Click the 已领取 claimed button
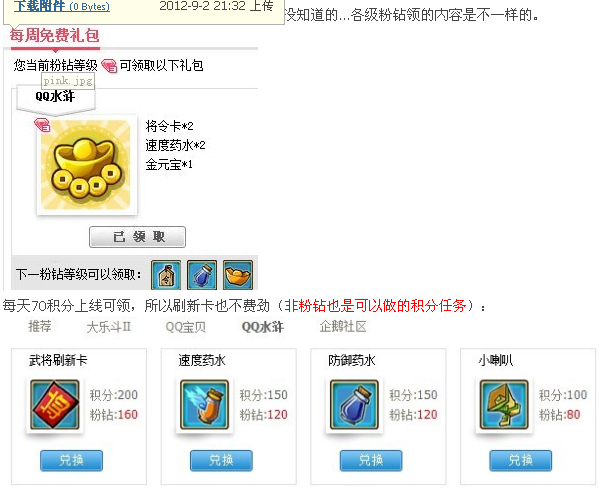The image size is (606, 493). click(x=137, y=237)
